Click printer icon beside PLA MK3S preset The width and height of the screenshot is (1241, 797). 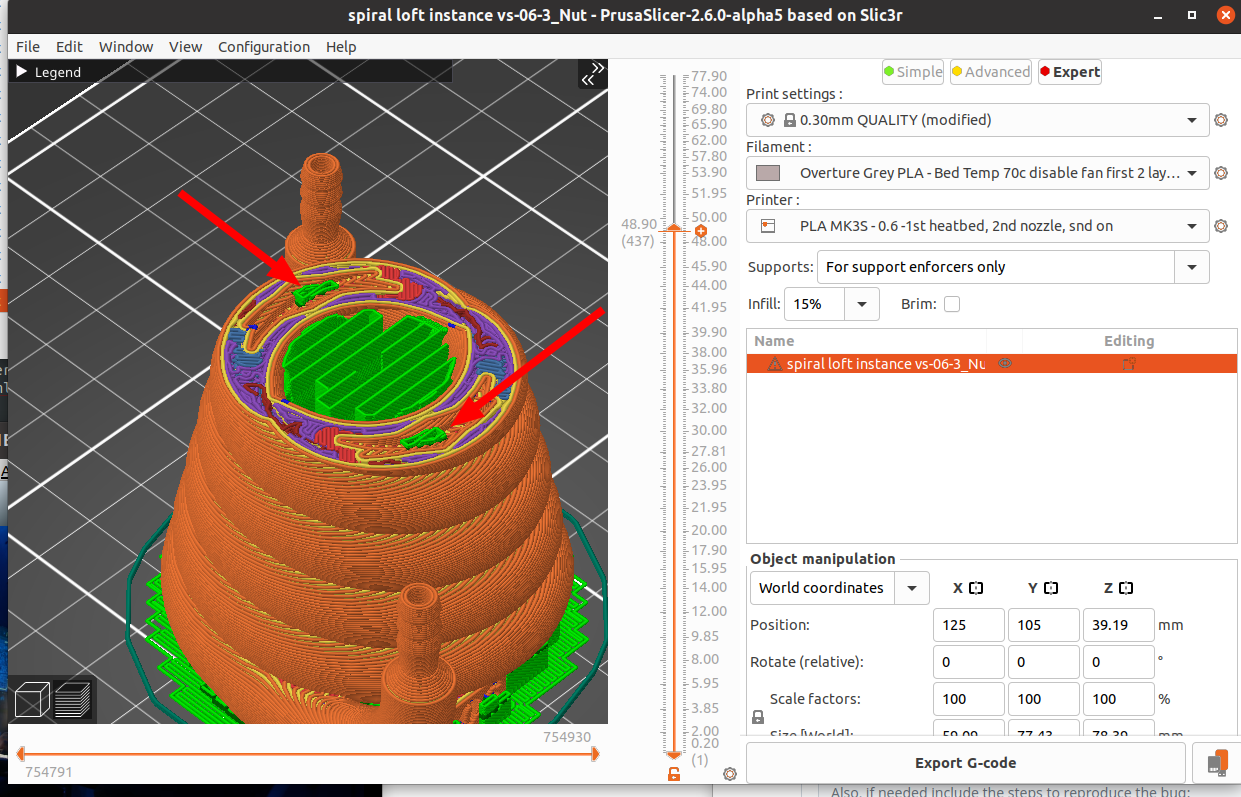[768, 226]
